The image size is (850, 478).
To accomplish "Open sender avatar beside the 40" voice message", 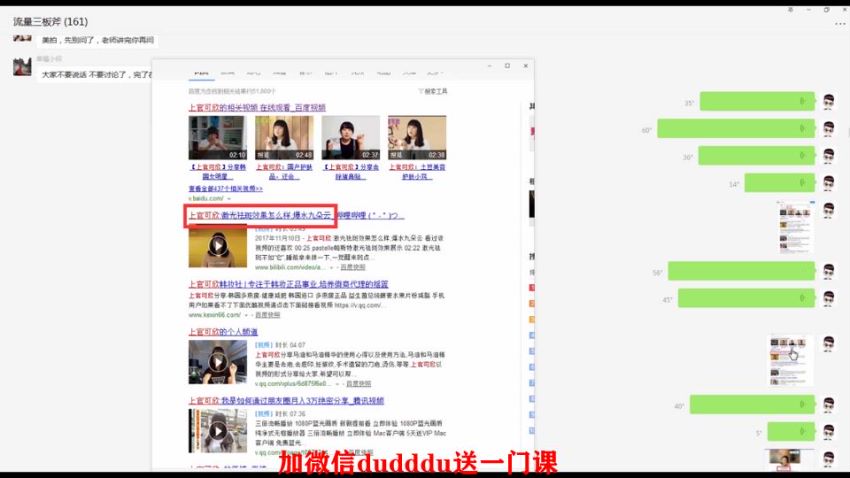I will tap(828, 404).
